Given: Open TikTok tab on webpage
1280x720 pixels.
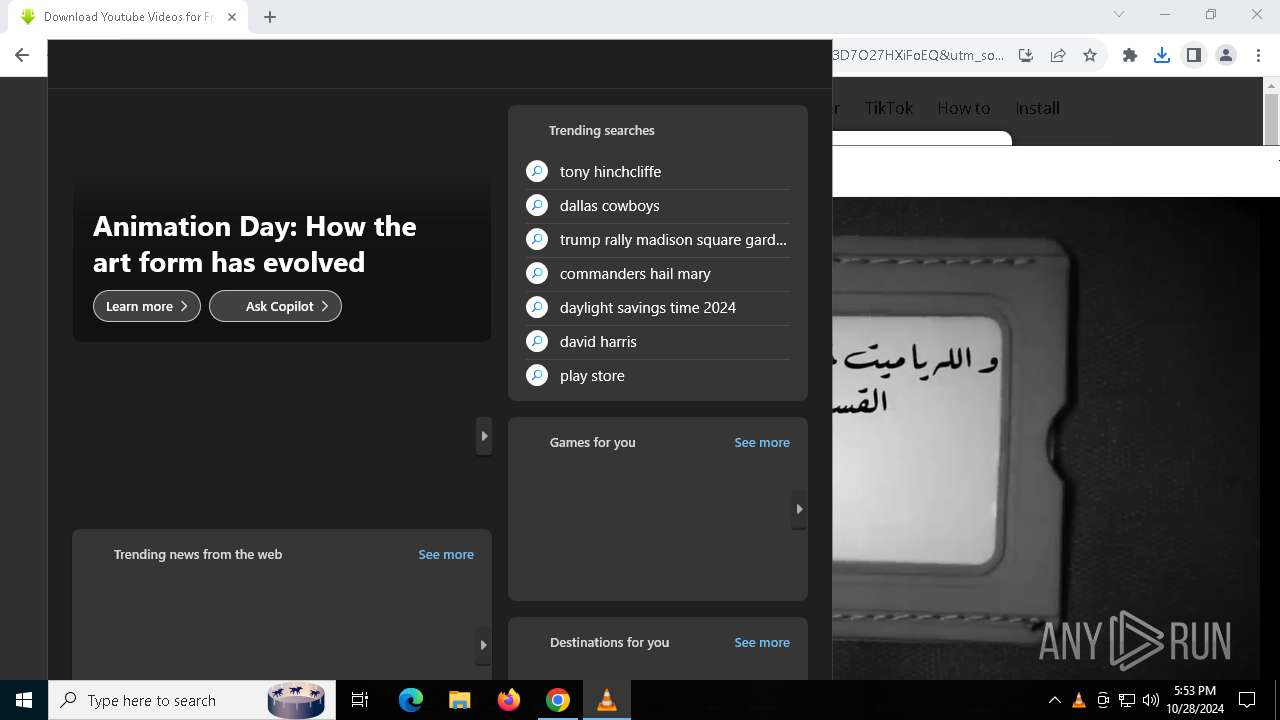Looking at the screenshot, I should pyautogui.click(x=889, y=108).
